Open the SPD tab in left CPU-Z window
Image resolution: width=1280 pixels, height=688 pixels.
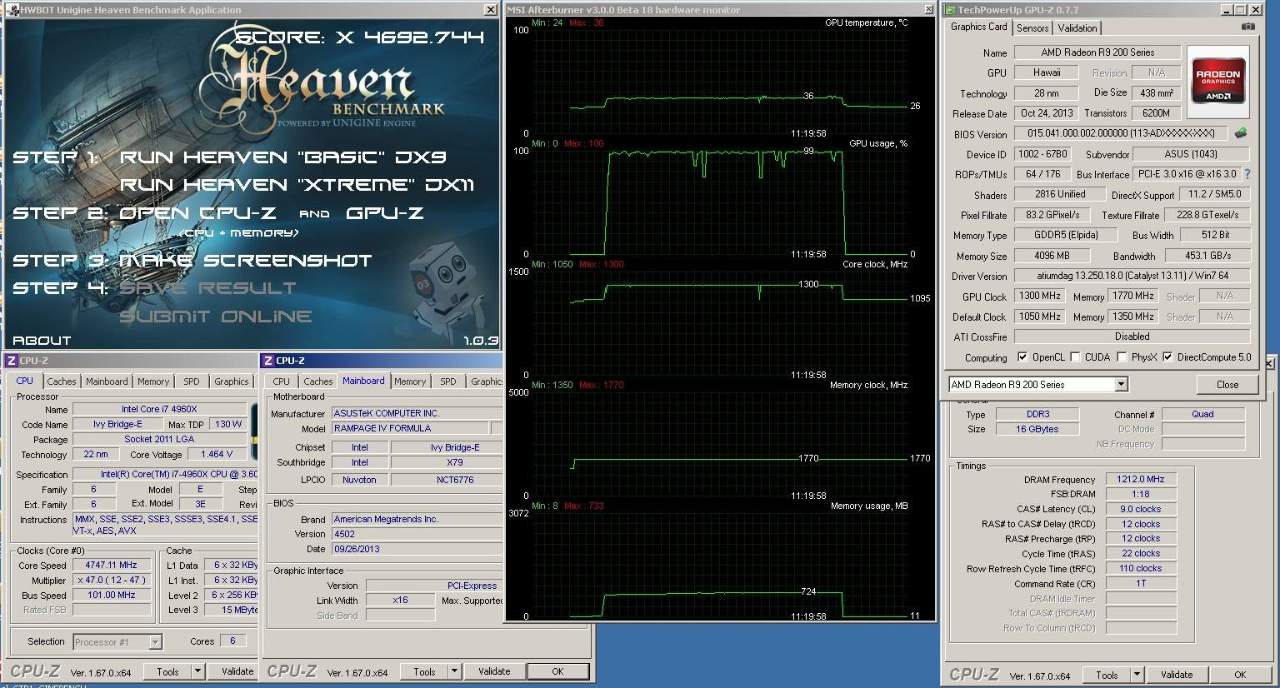point(191,381)
